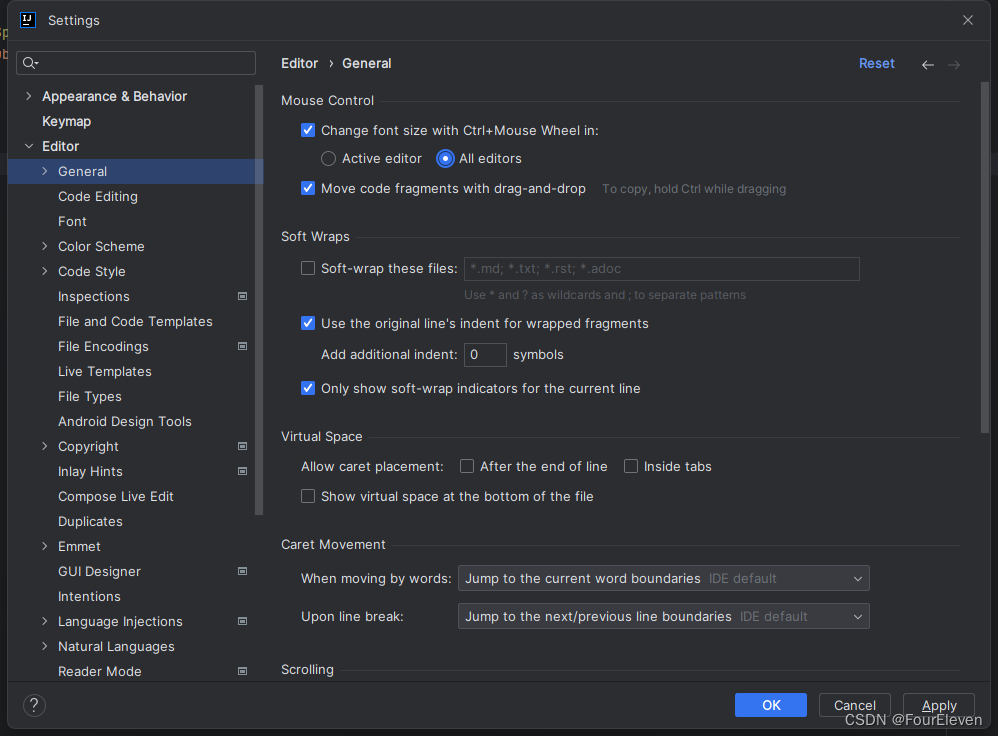Viewport: 998px width, 736px height.
Task: Navigate forward with the right arrow icon
Action: 953,64
